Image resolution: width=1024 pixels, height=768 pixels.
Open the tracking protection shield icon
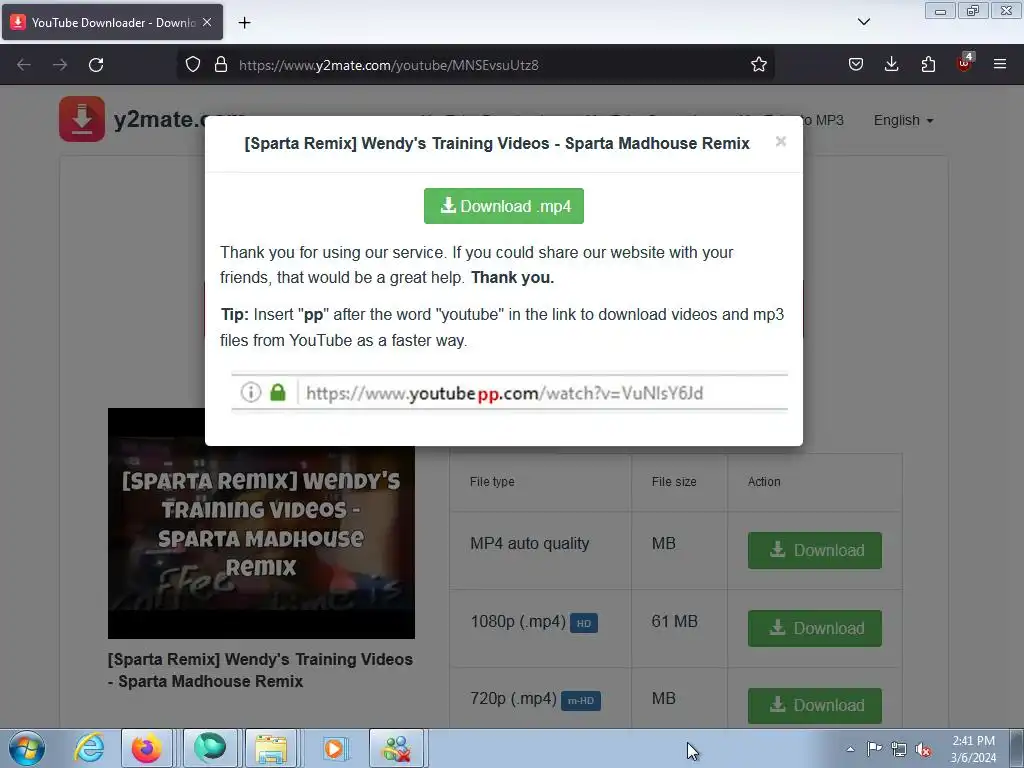pyautogui.click(x=193, y=65)
